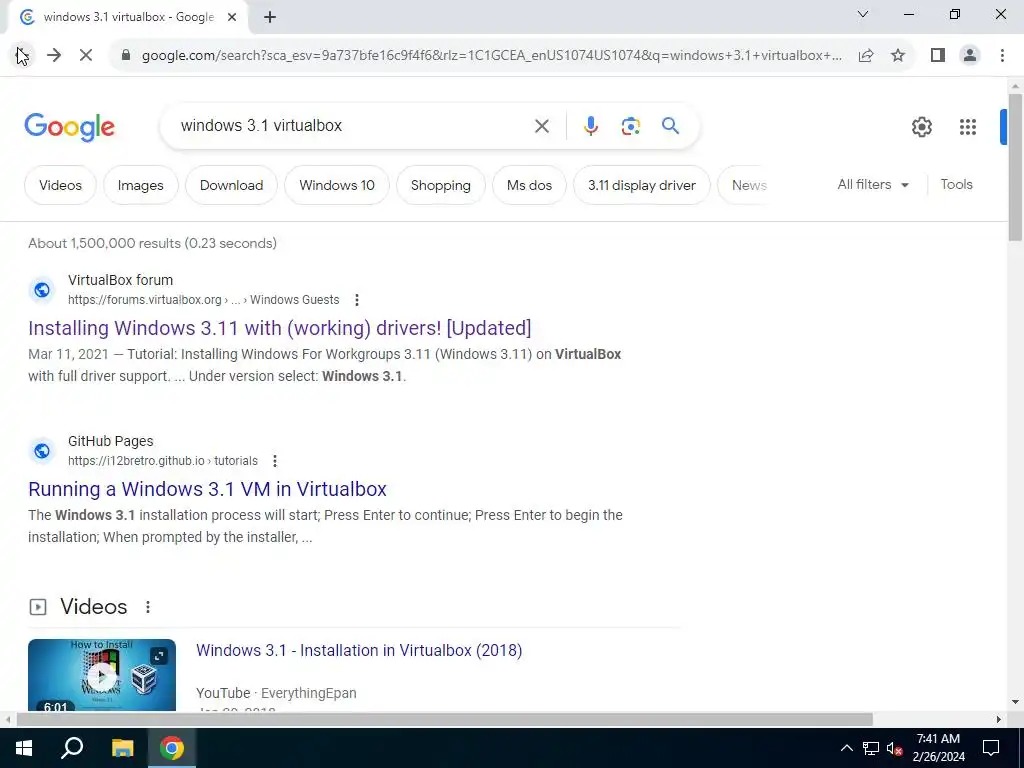The height and width of the screenshot is (768, 1024).
Task: Click the Chrome taskbar icon
Action: pyautogui.click(x=172, y=748)
